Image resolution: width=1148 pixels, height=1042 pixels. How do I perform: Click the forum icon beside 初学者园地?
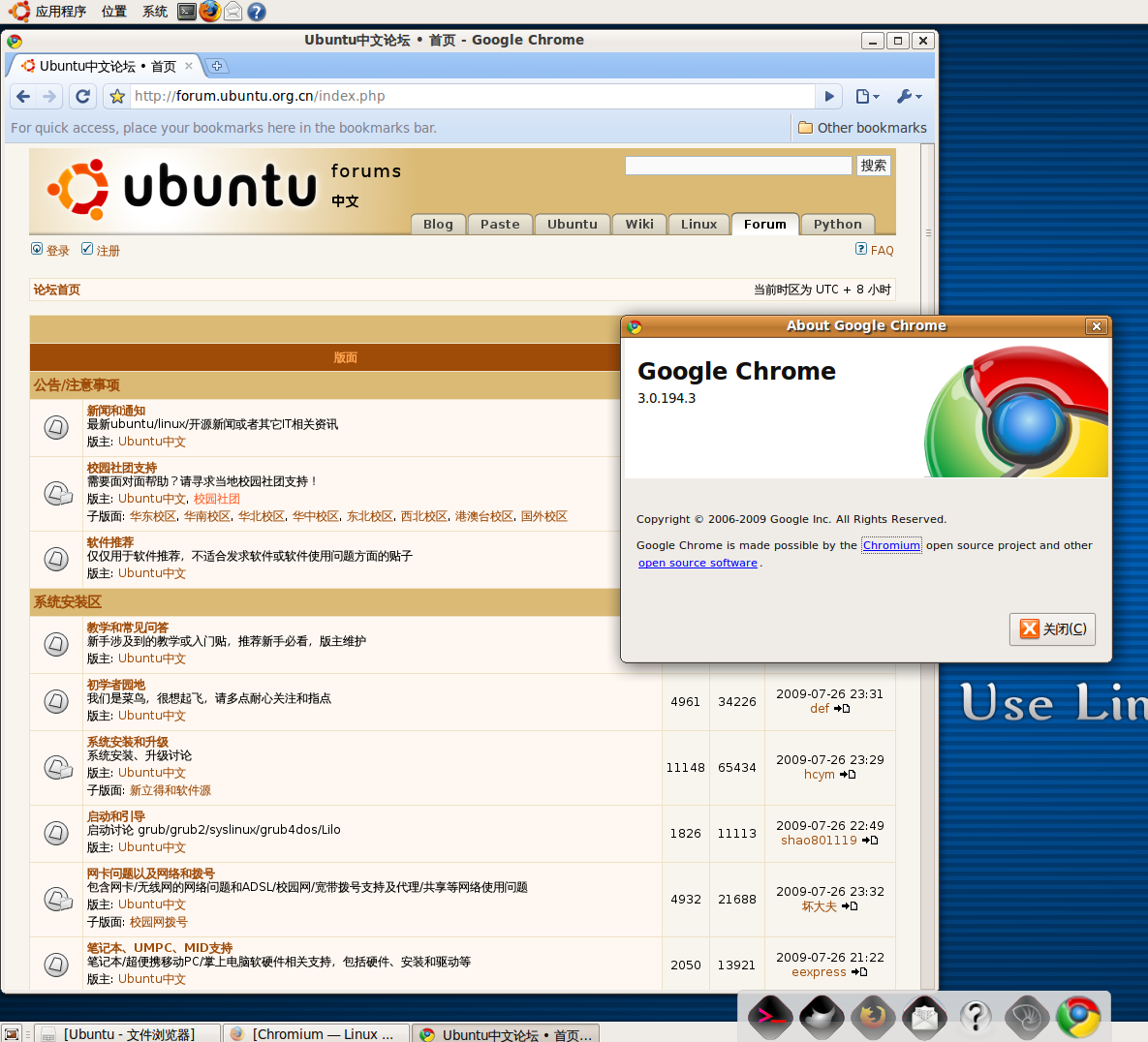click(x=56, y=701)
